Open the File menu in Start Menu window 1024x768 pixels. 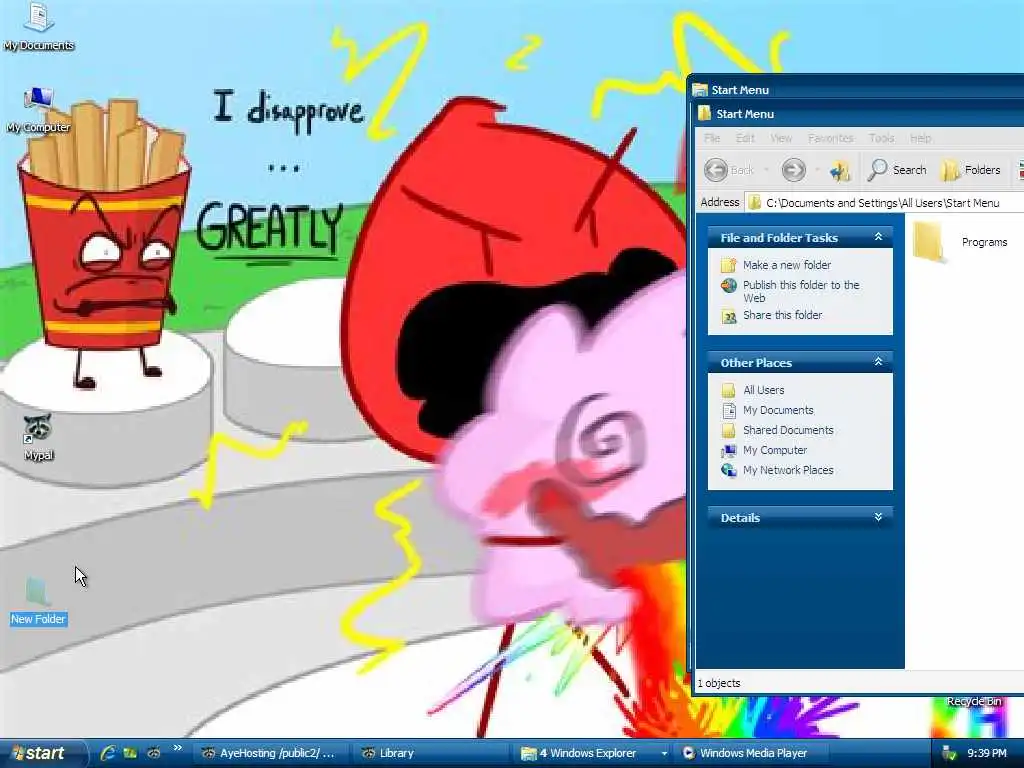[712, 138]
